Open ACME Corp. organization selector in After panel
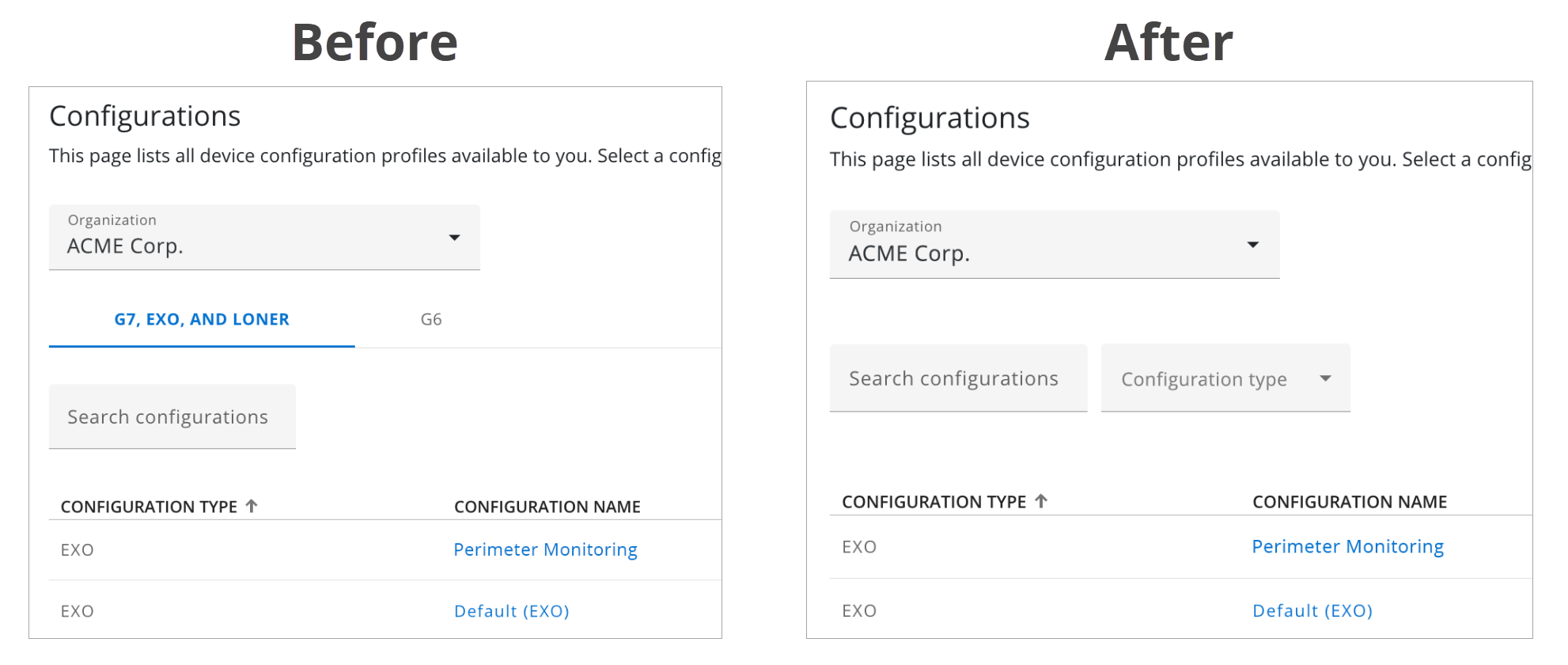Viewport: 1568px width, 665px height. click(1053, 245)
